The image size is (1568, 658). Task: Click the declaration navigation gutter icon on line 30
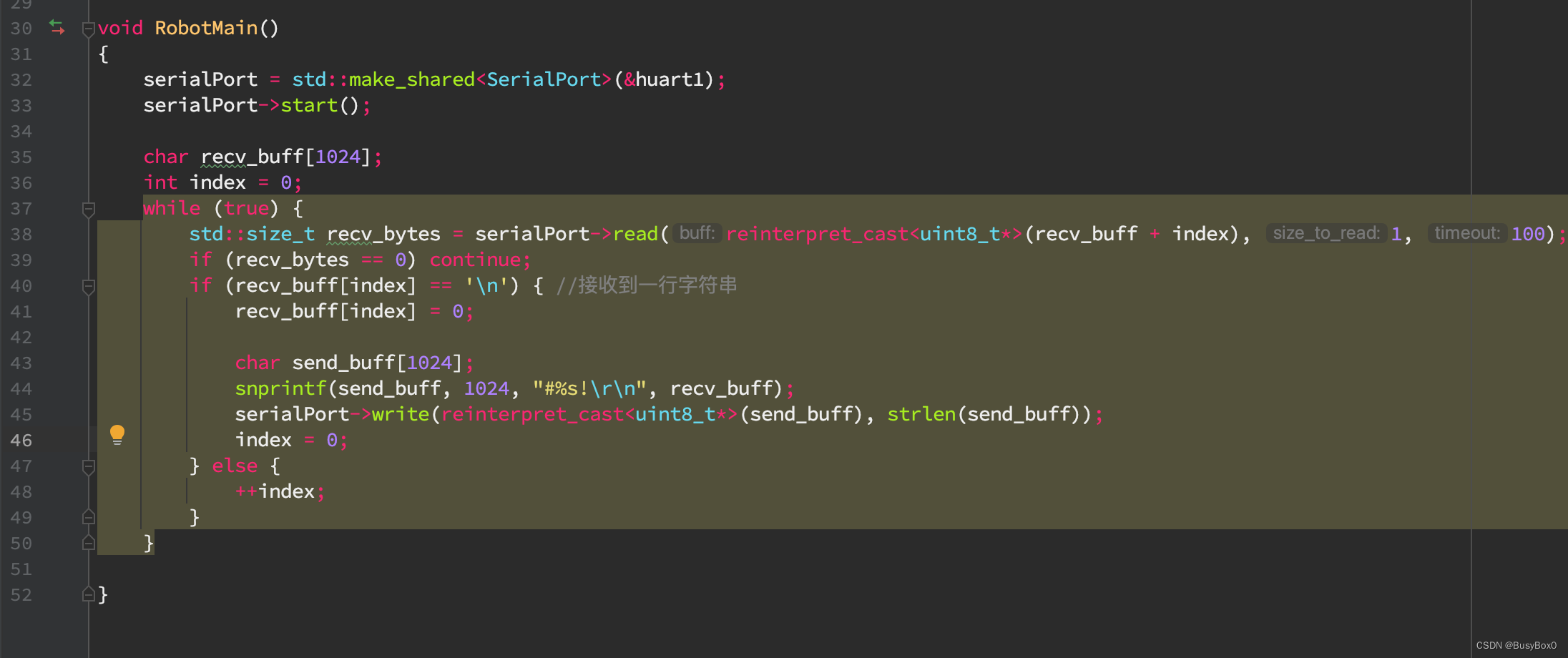(57, 27)
